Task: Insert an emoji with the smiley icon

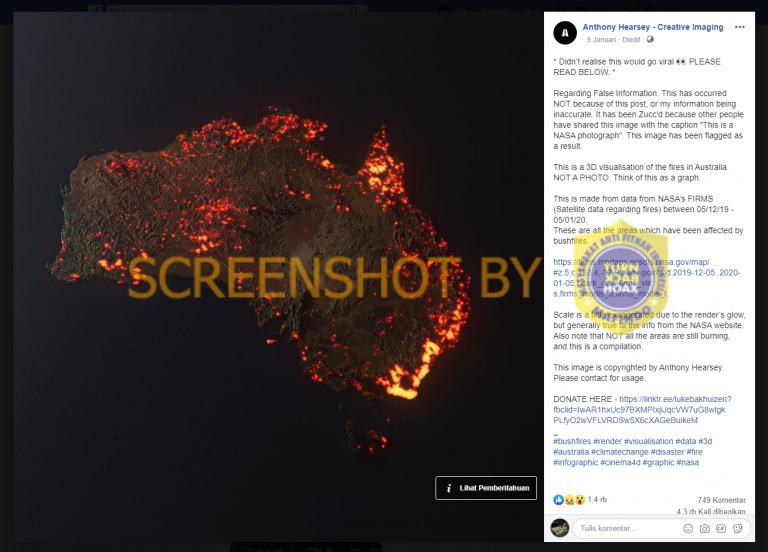Action: click(688, 528)
